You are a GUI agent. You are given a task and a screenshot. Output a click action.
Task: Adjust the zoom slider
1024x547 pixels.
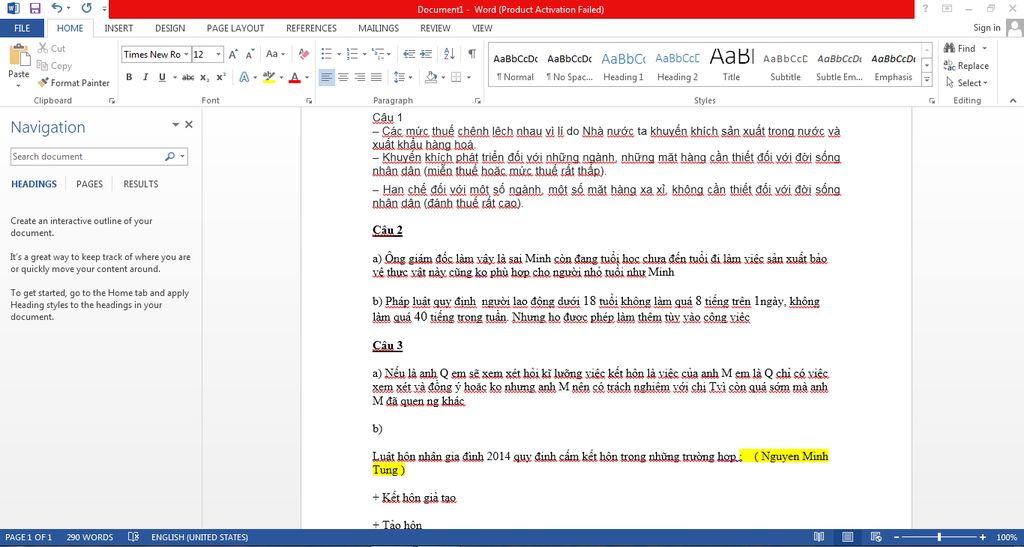(x=939, y=537)
